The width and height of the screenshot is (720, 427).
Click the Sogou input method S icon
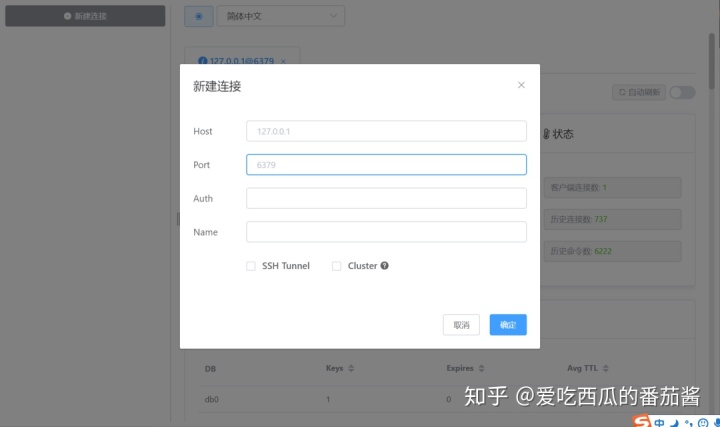pos(641,421)
